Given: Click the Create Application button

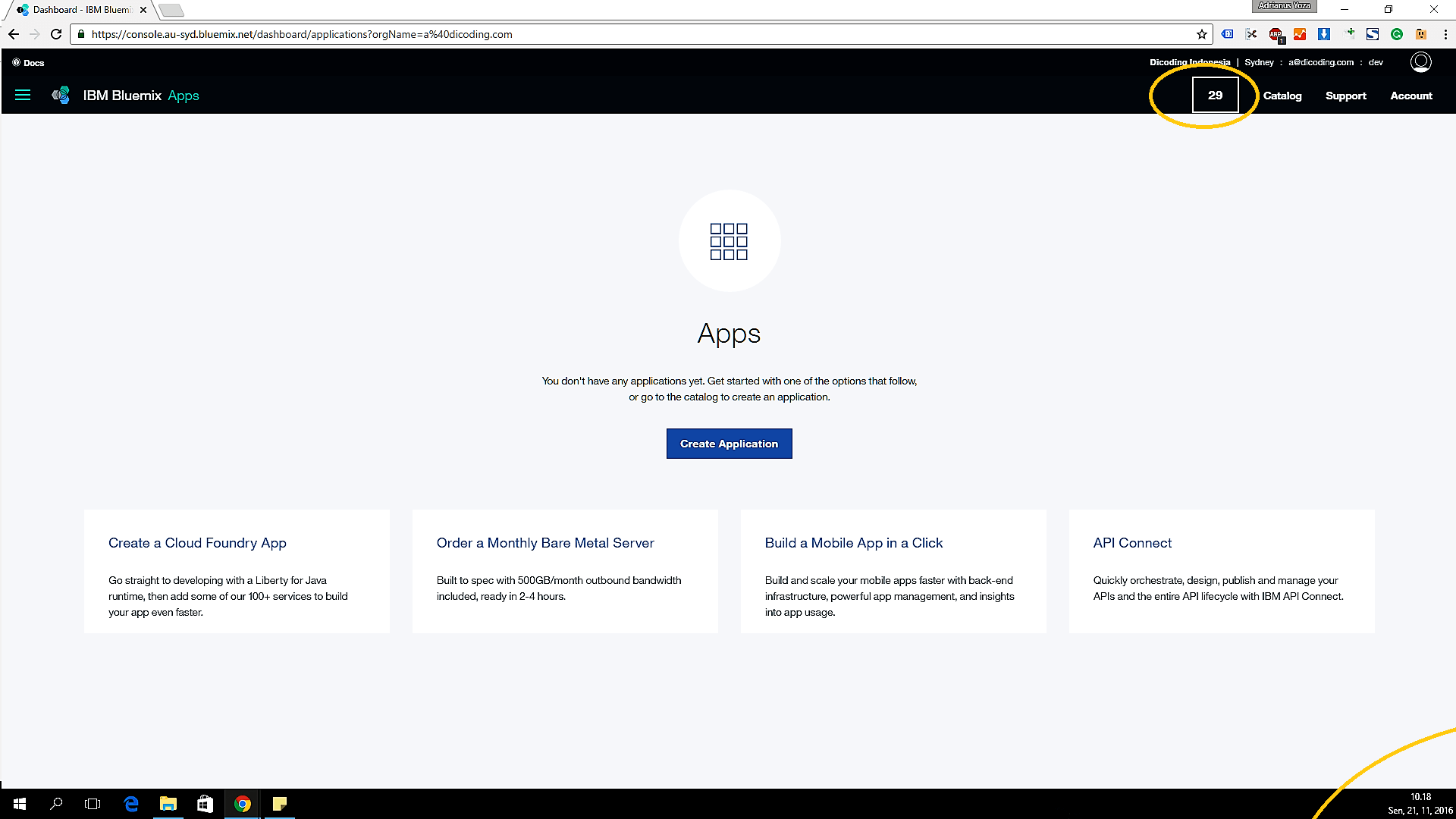Looking at the screenshot, I should click(x=729, y=444).
